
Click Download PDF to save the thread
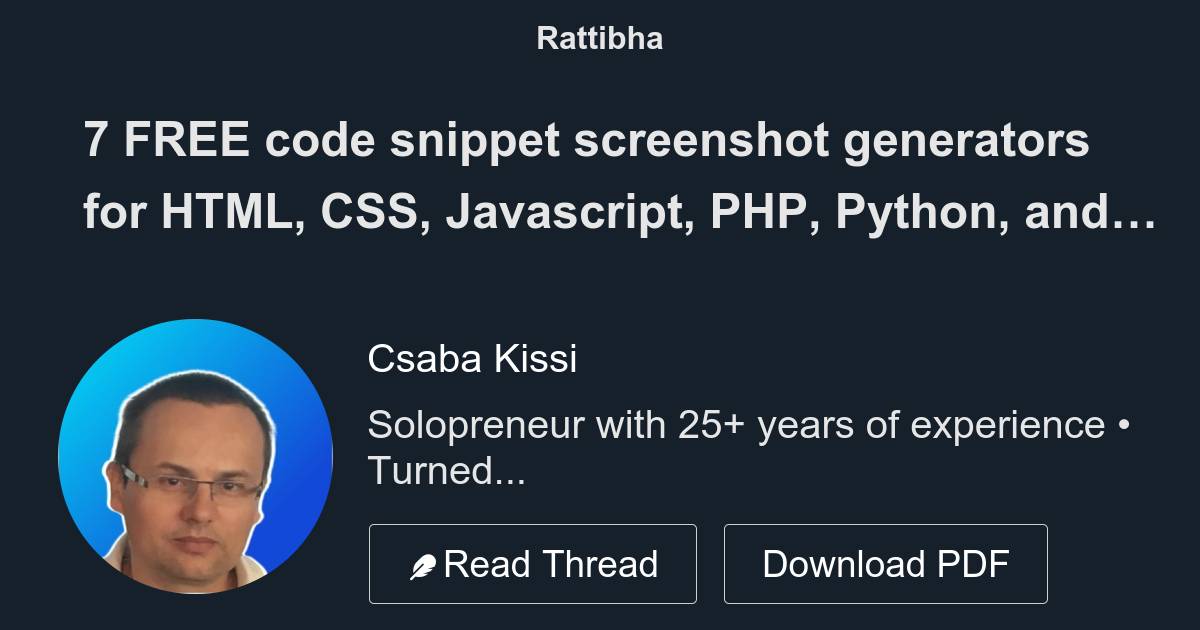pyautogui.click(x=885, y=562)
